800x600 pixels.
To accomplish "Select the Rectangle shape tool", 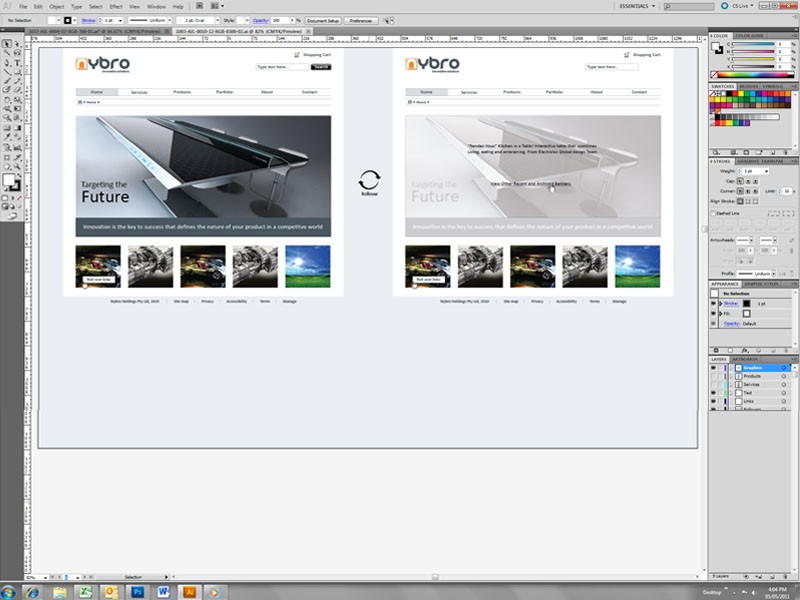I will pos(17,72).
